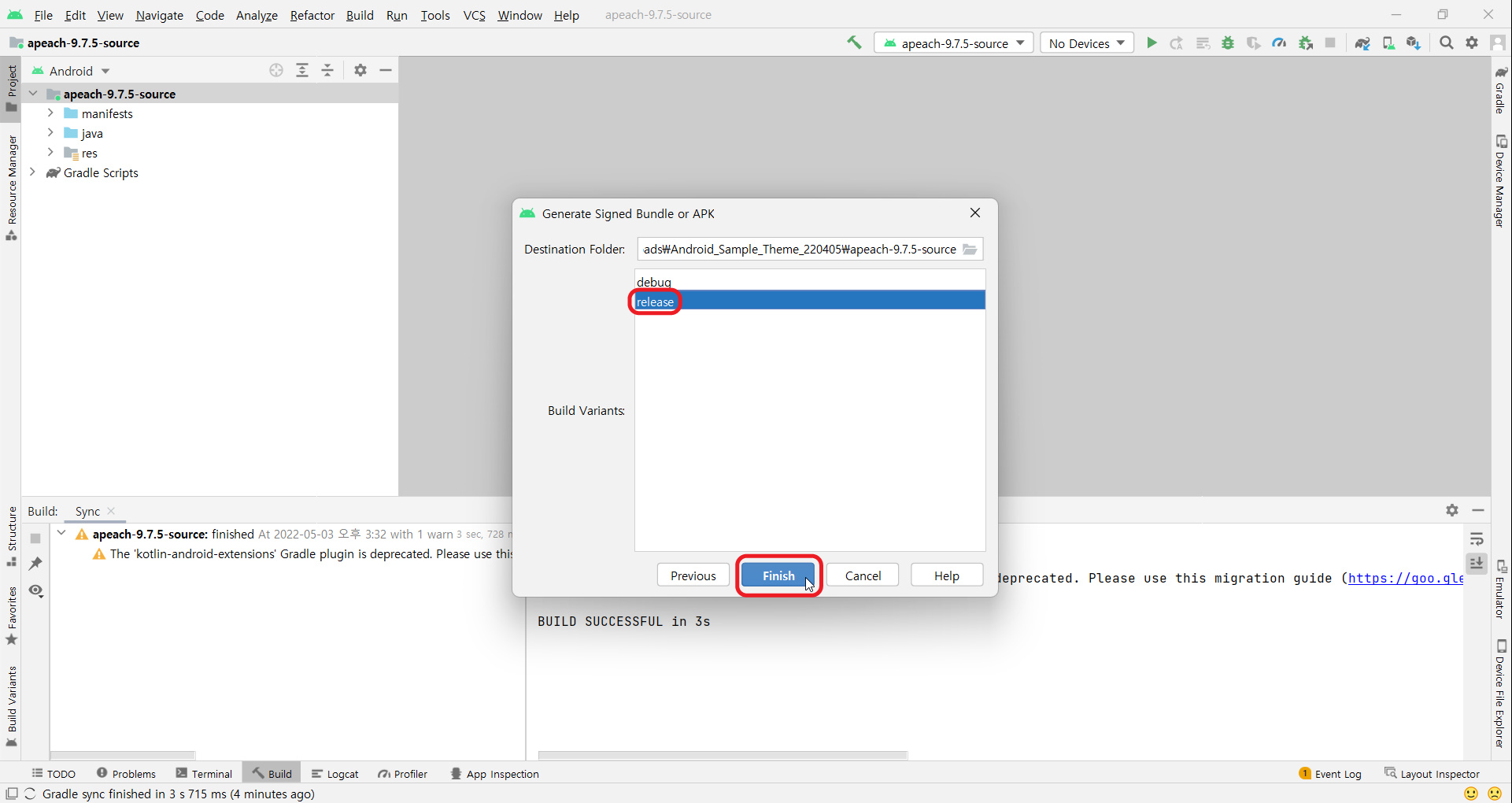
Task: Click the Help button in the dialog
Action: (x=947, y=575)
